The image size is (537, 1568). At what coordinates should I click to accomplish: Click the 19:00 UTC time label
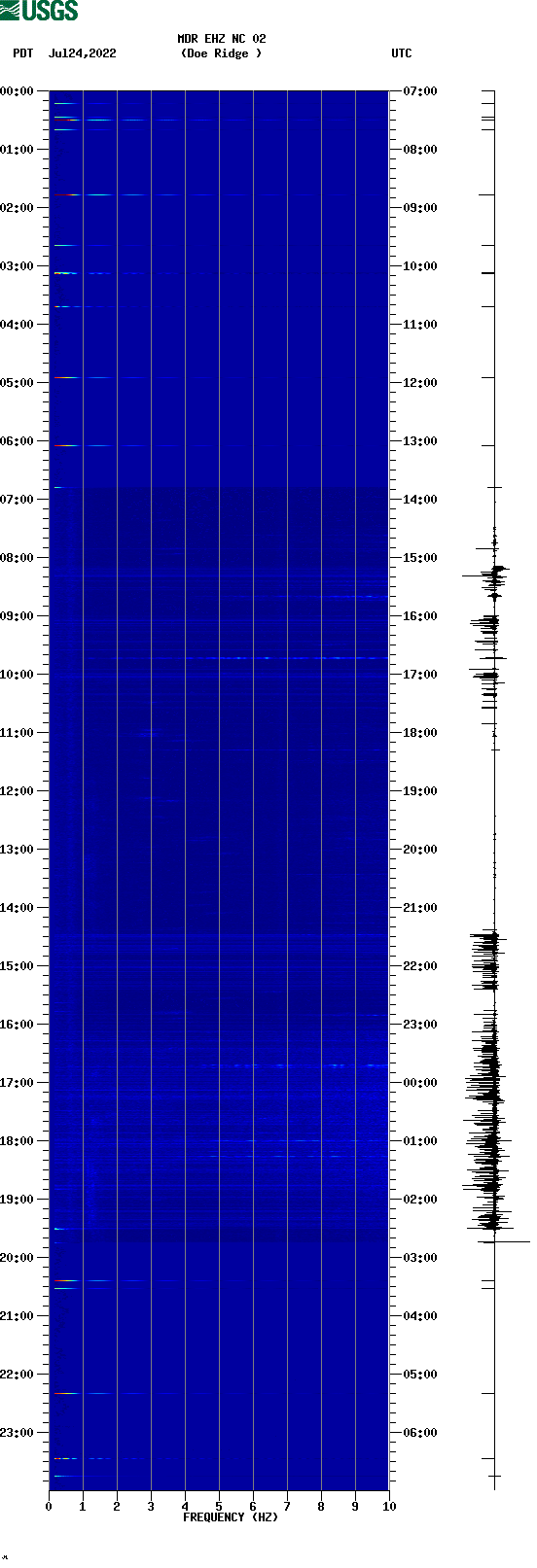point(420,791)
